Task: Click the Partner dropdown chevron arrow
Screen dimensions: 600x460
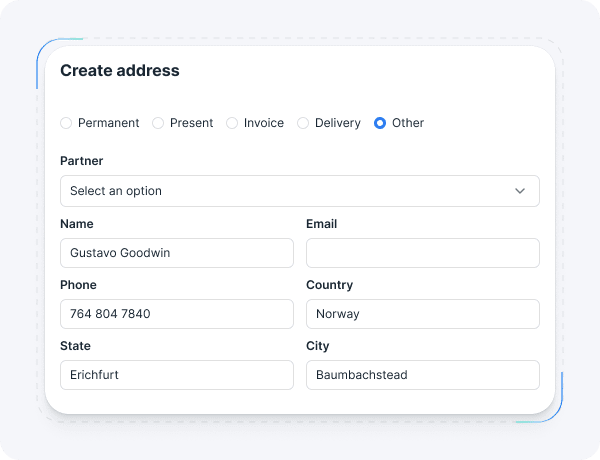Action: 520,191
